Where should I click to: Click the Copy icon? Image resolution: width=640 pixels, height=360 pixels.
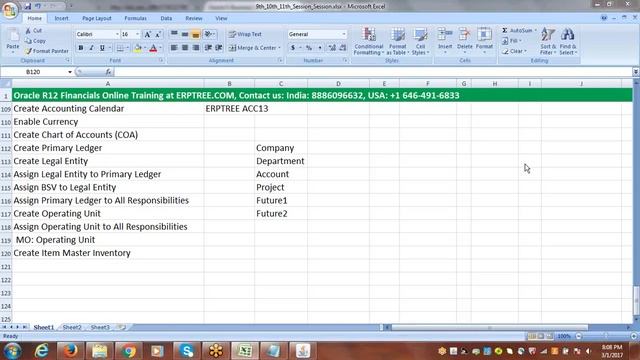point(28,41)
